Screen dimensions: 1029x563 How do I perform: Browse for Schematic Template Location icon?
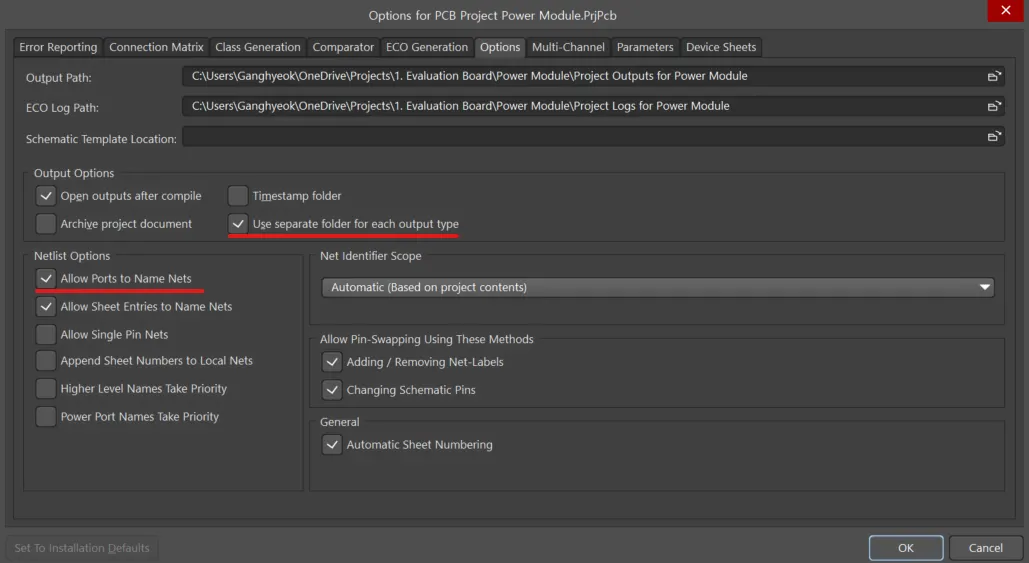994,136
